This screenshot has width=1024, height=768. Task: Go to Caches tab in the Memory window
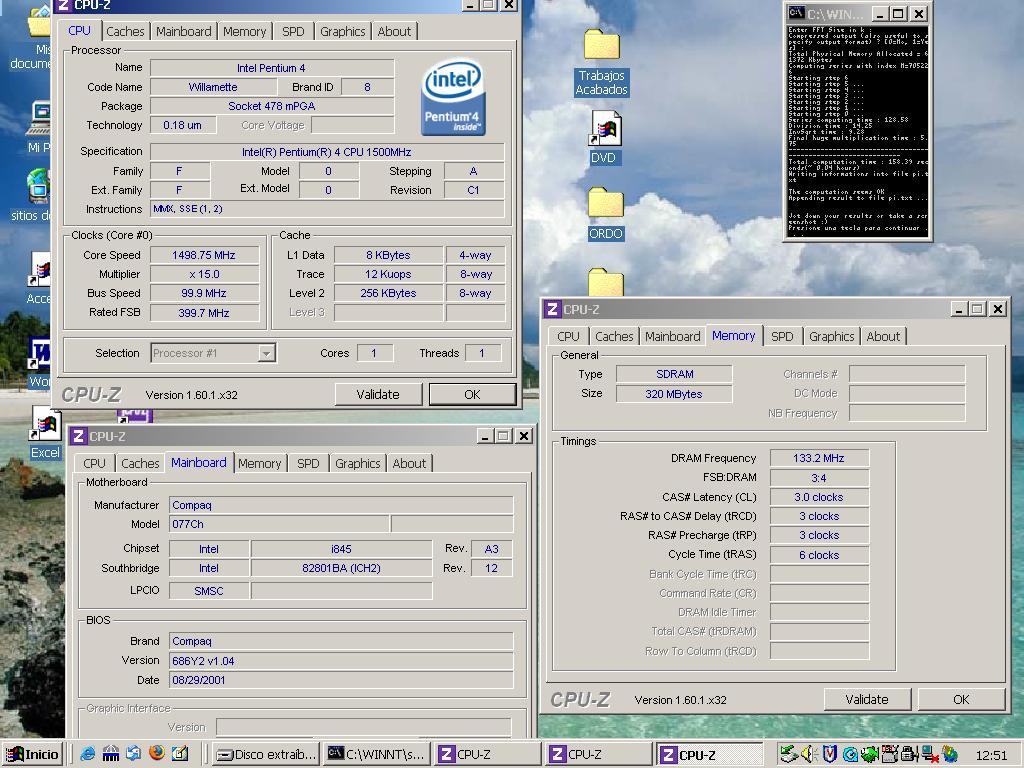tap(614, 336)
